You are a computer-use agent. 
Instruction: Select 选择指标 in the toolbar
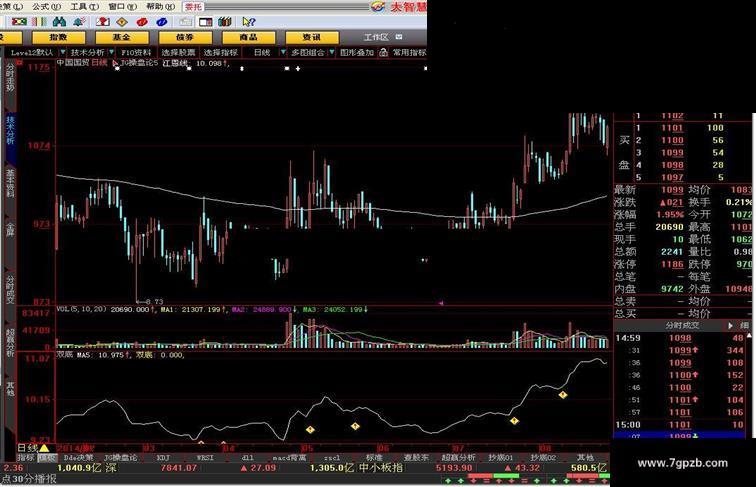pyautogui.click(x=220, y=52)
